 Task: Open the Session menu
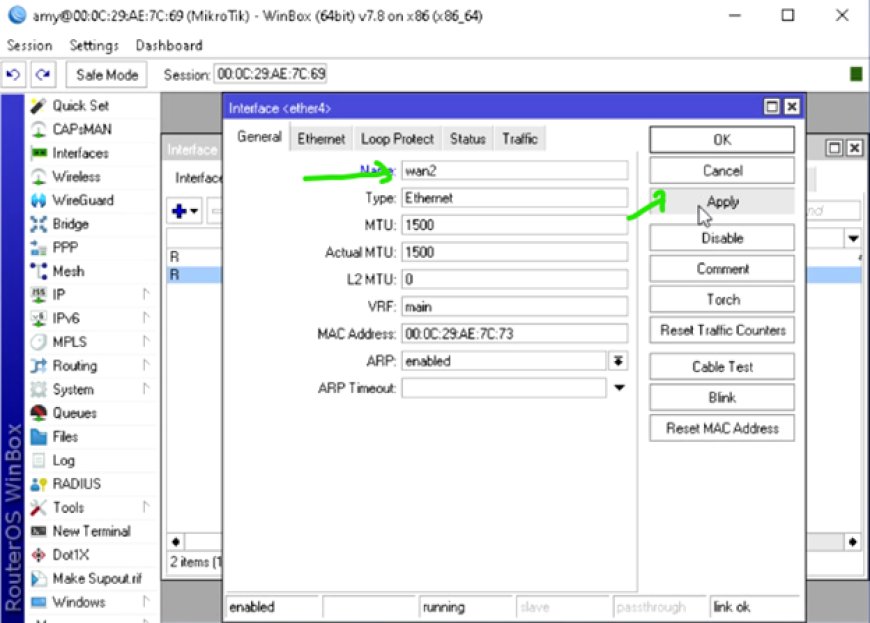pos(29,45)
